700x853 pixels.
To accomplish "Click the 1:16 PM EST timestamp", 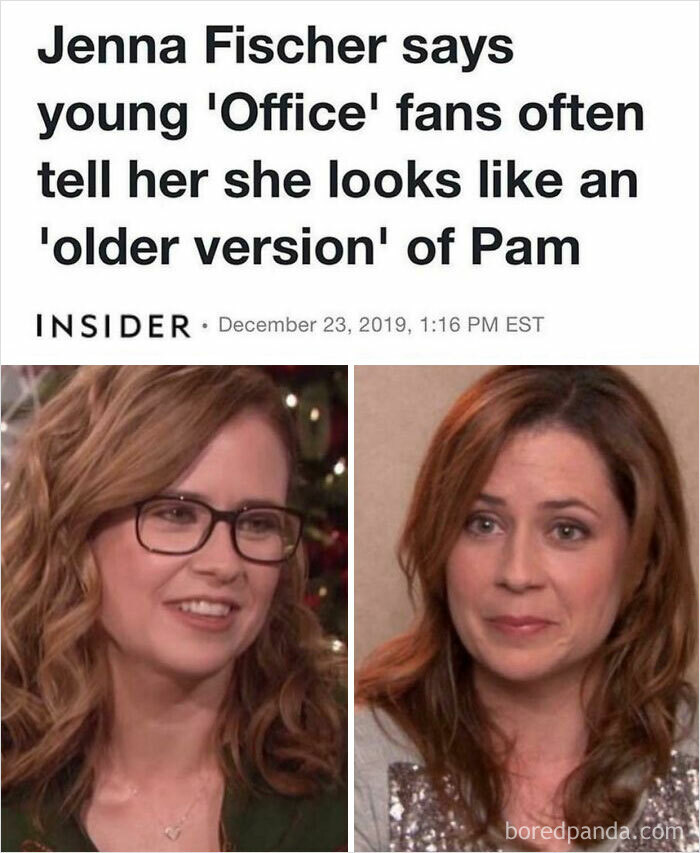I will coord(482,325).
